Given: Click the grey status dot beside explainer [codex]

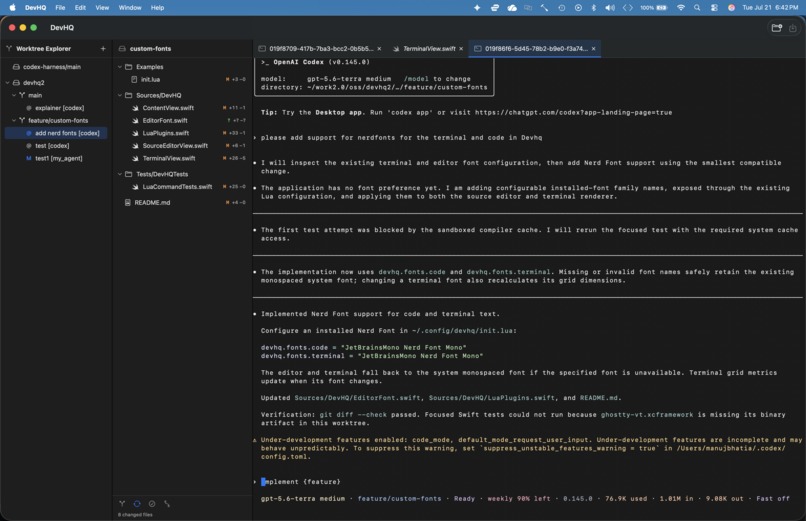Looking at the screenshot, I should click(29, 108).
